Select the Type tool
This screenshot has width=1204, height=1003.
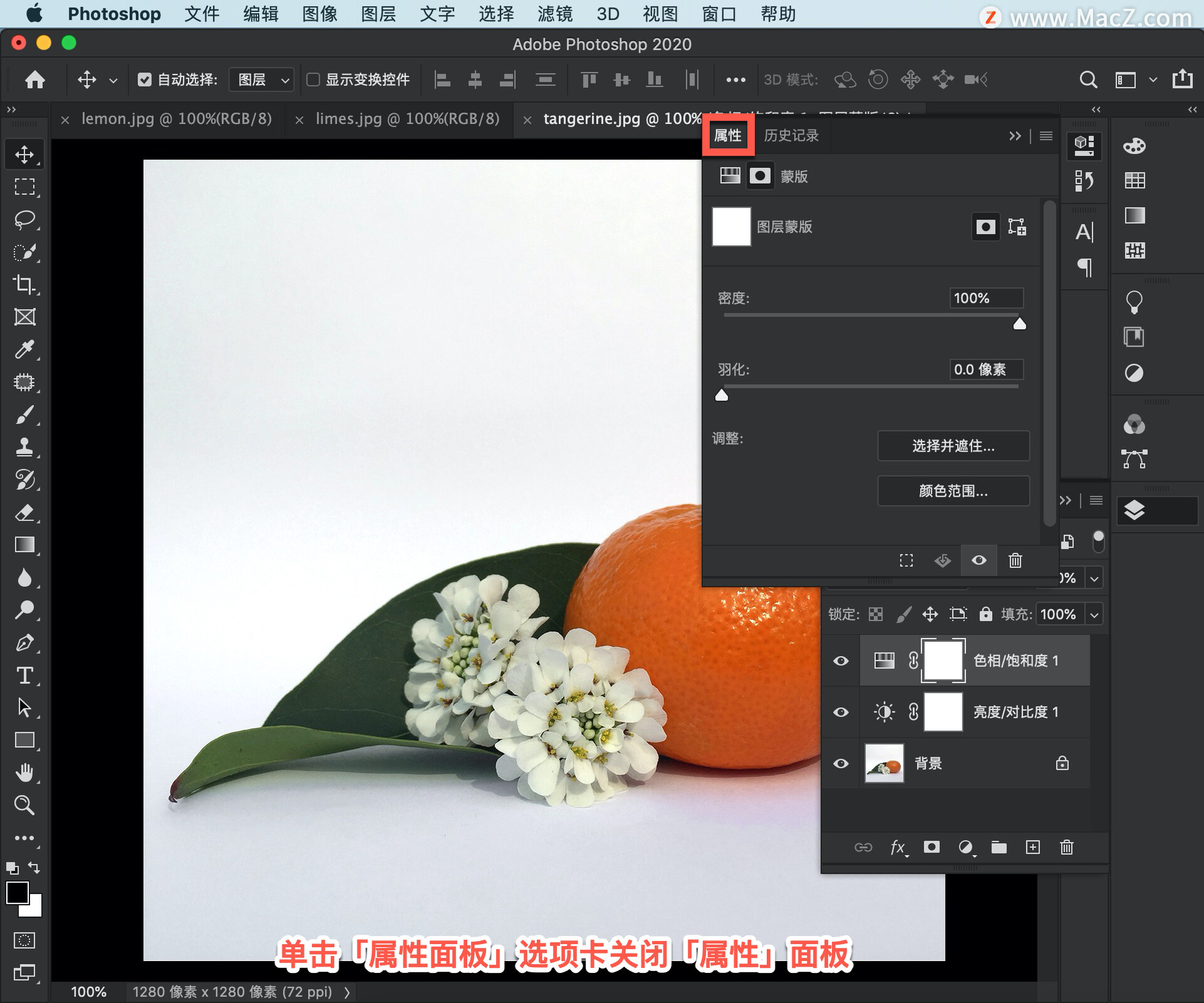point(24,676)
